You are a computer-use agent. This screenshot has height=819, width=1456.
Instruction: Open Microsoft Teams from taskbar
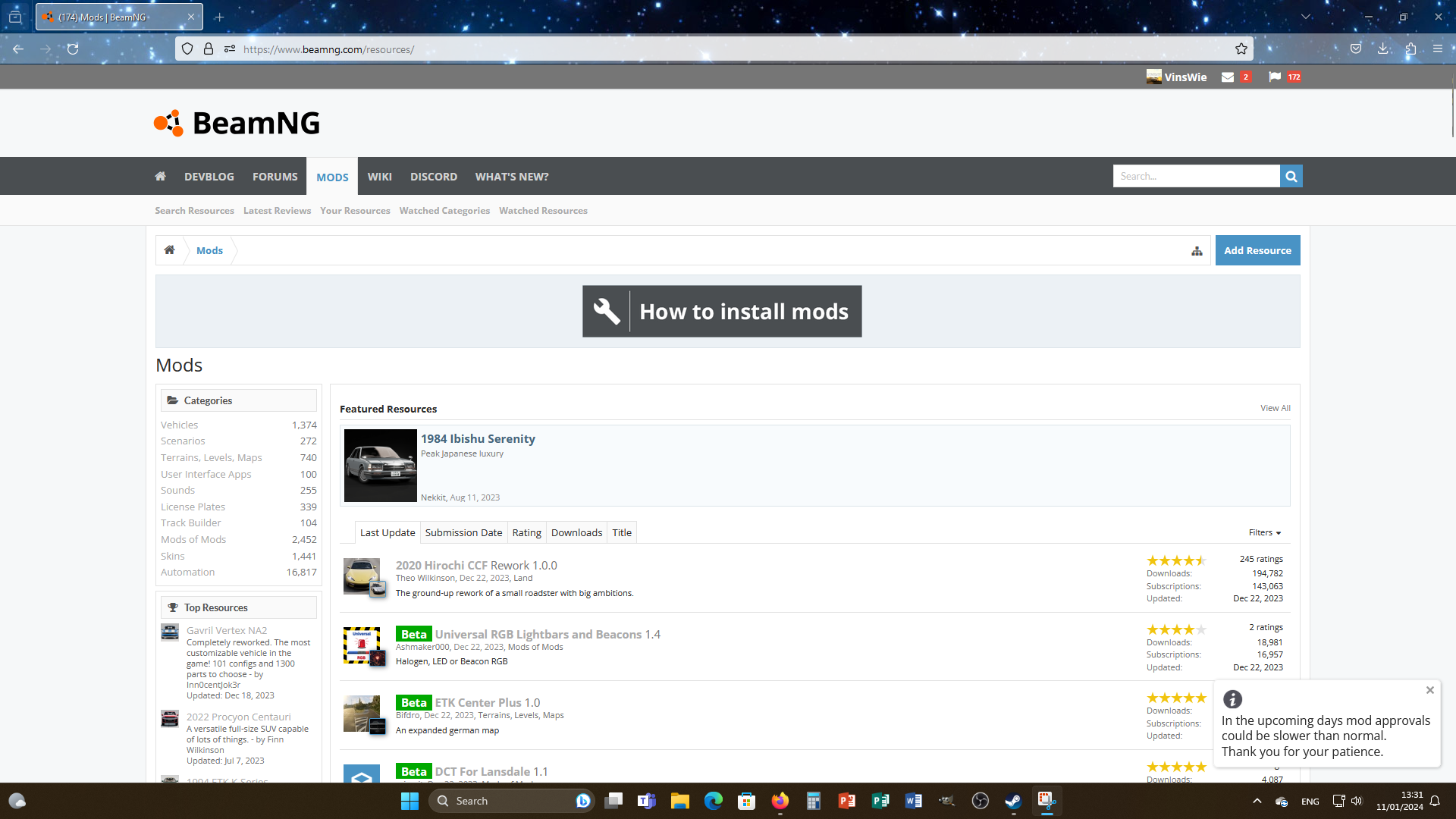pos(646,801)
